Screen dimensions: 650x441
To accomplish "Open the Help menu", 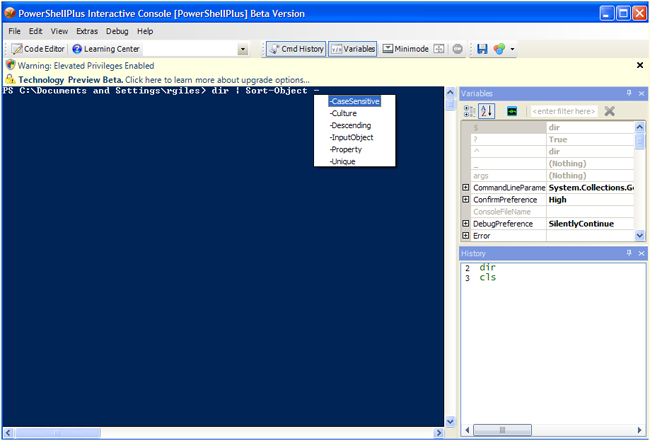I will [x=145, y=31].
